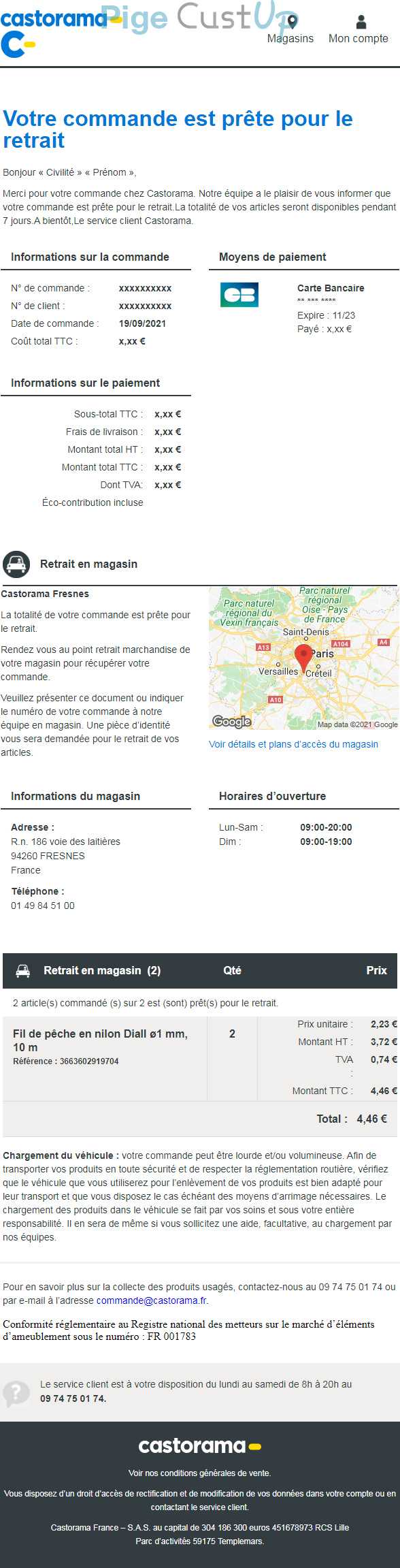
Task: Click the commande@castorama.fr email link
Action: pyautogui.click(x=151, y=1300)
